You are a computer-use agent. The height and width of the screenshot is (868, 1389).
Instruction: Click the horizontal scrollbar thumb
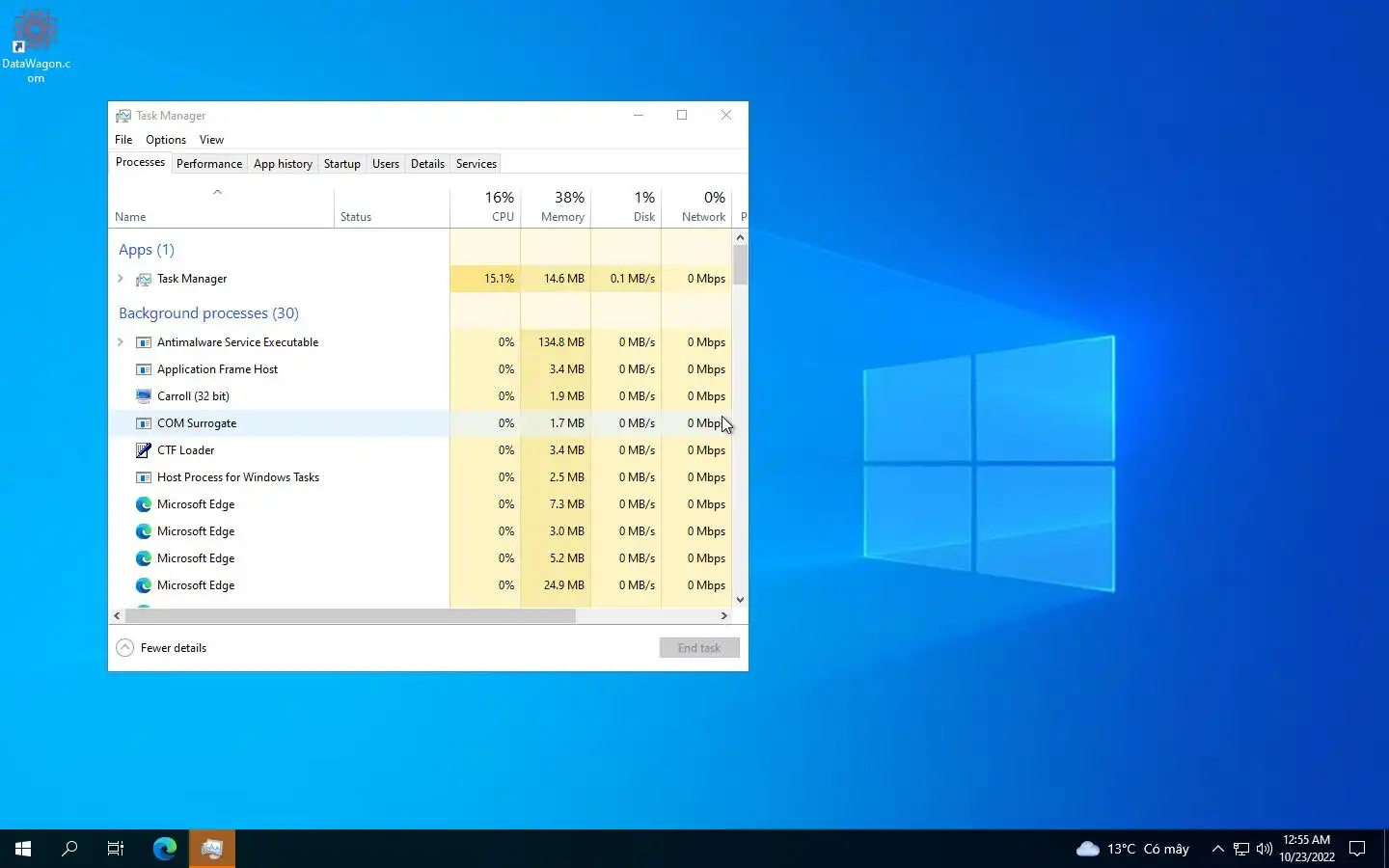pyautogui.click(x=350, y=615)
